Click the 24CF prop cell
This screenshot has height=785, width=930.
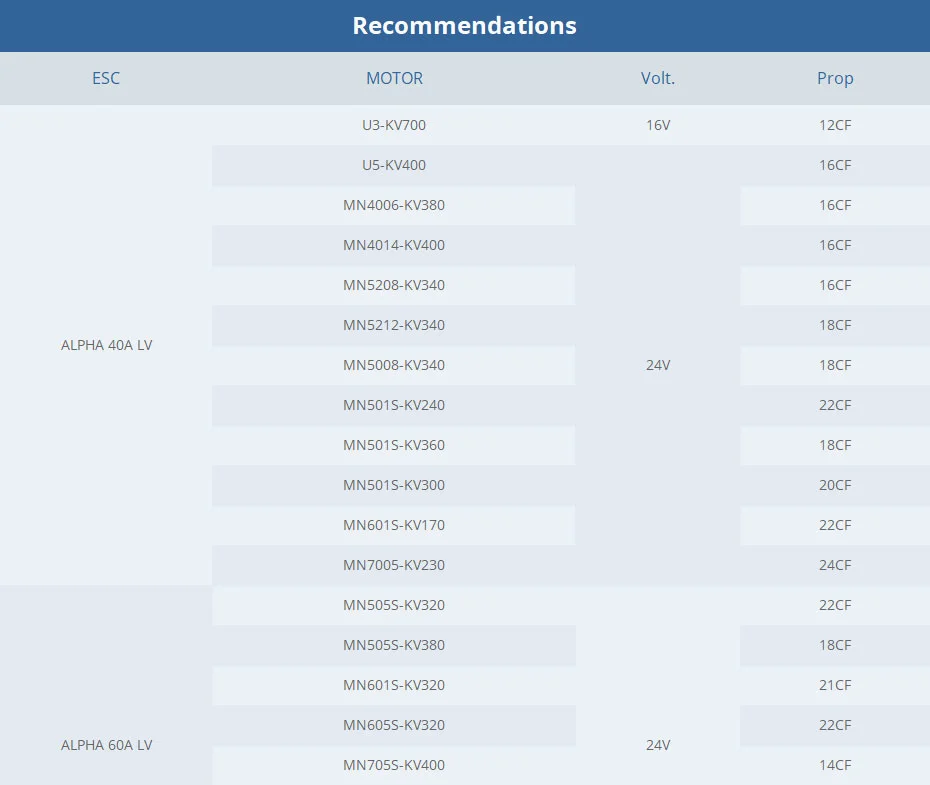point(835,565)
